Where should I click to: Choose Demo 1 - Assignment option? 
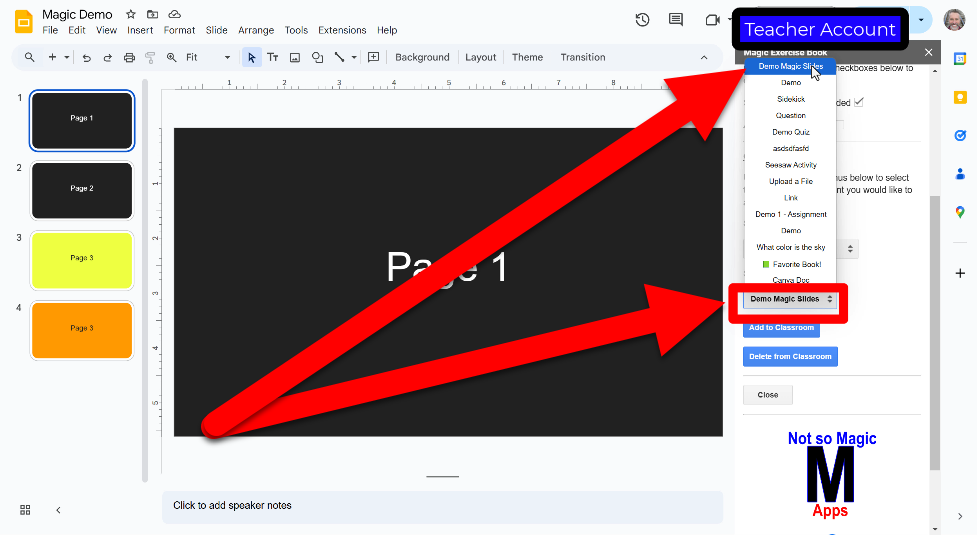pyautogui.click(x=790, y=214)
